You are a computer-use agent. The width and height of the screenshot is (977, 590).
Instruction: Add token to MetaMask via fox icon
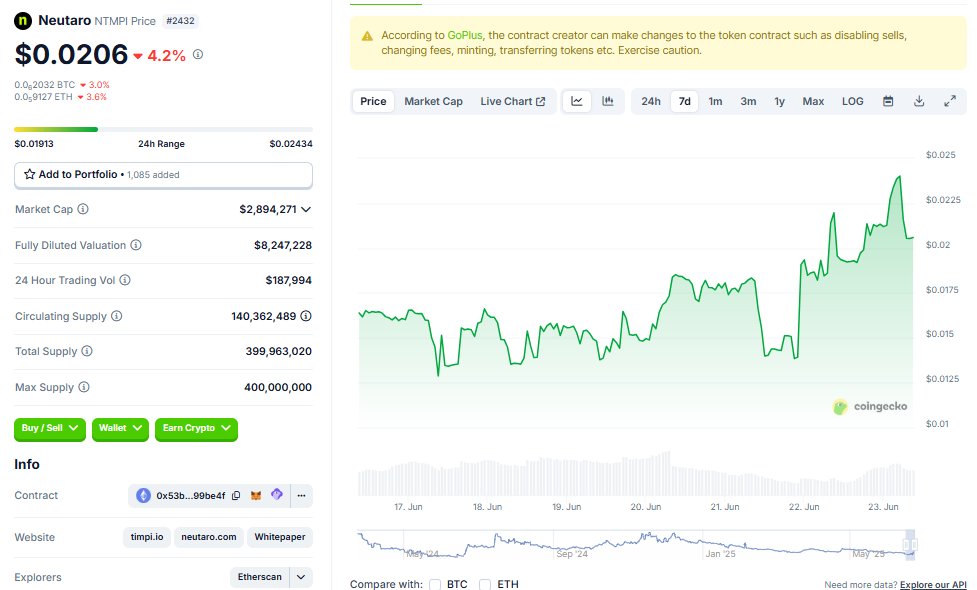256,496
